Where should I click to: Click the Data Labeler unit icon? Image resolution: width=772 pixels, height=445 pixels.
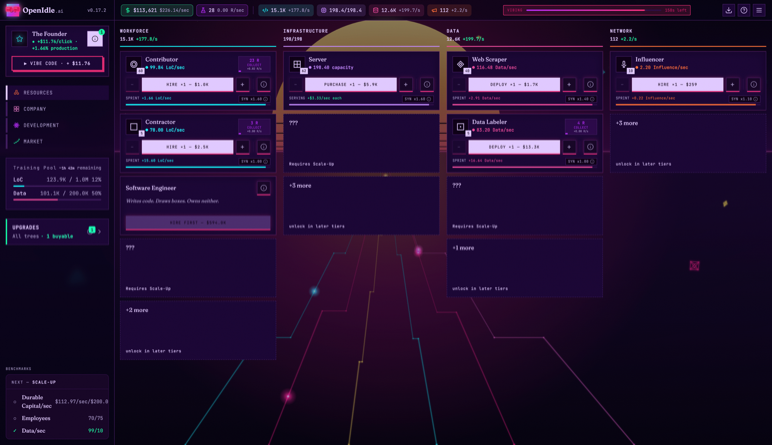pos(460,127)
